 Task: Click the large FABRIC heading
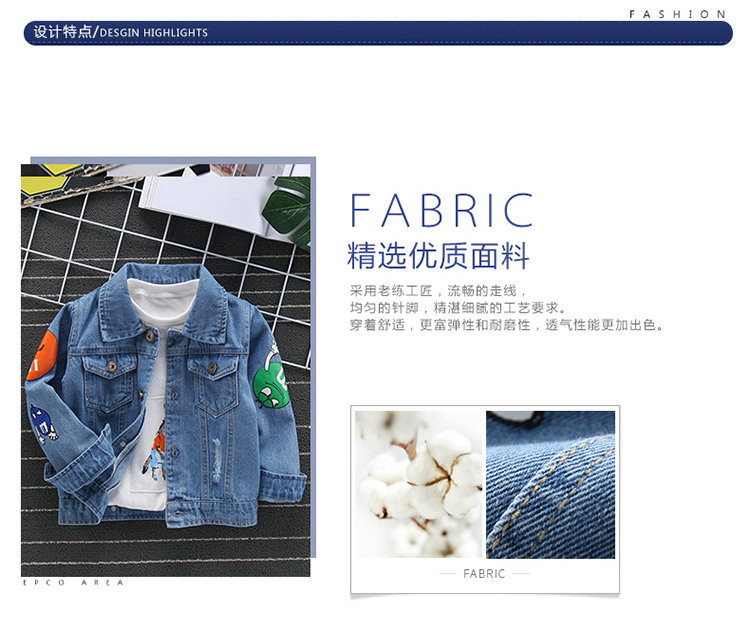click(x=441, y=210)
